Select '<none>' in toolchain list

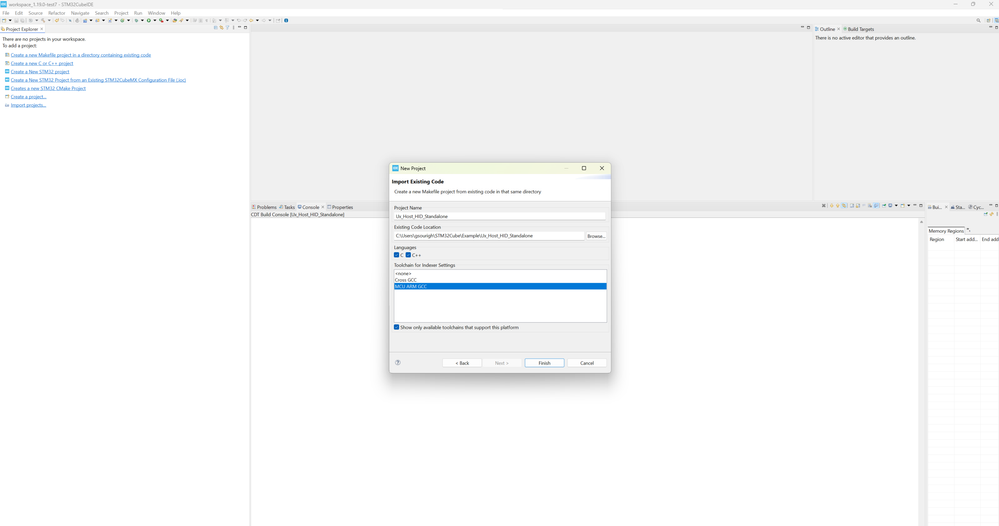point(500,274)
